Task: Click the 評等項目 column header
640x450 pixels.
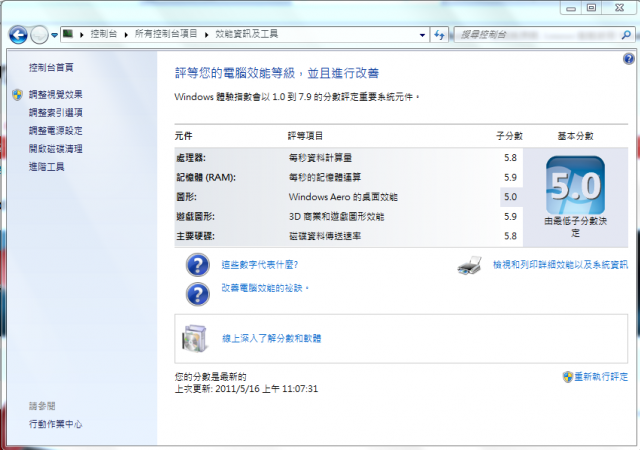Action: tap(305, 136)
